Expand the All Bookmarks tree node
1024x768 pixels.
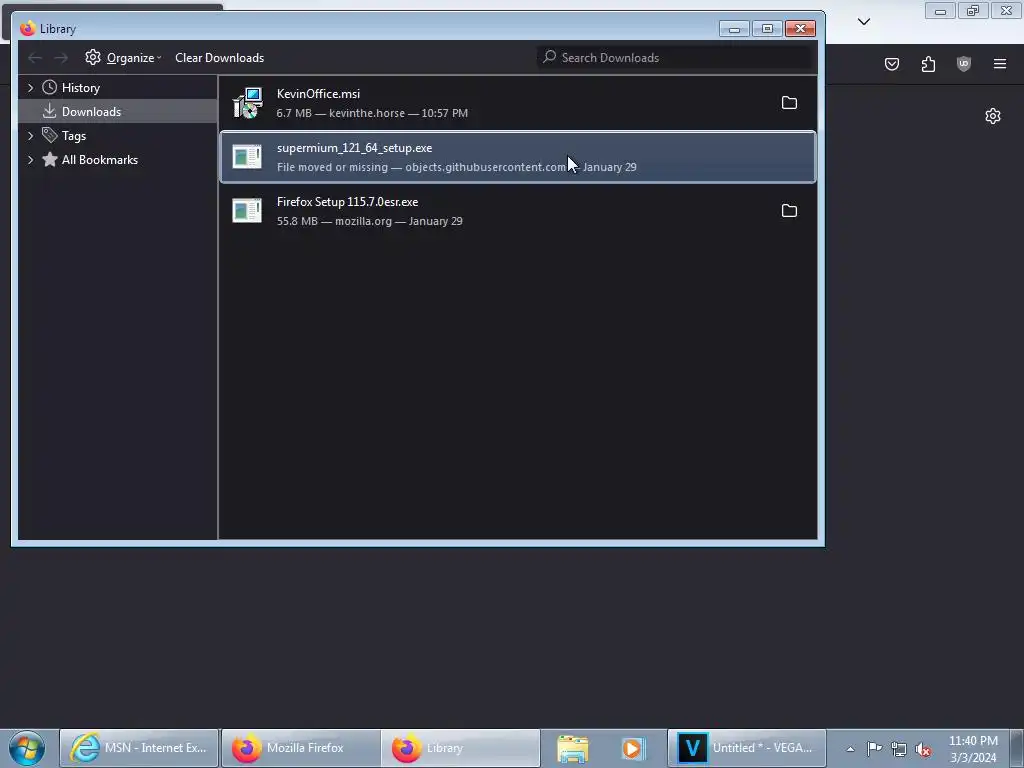30,160
